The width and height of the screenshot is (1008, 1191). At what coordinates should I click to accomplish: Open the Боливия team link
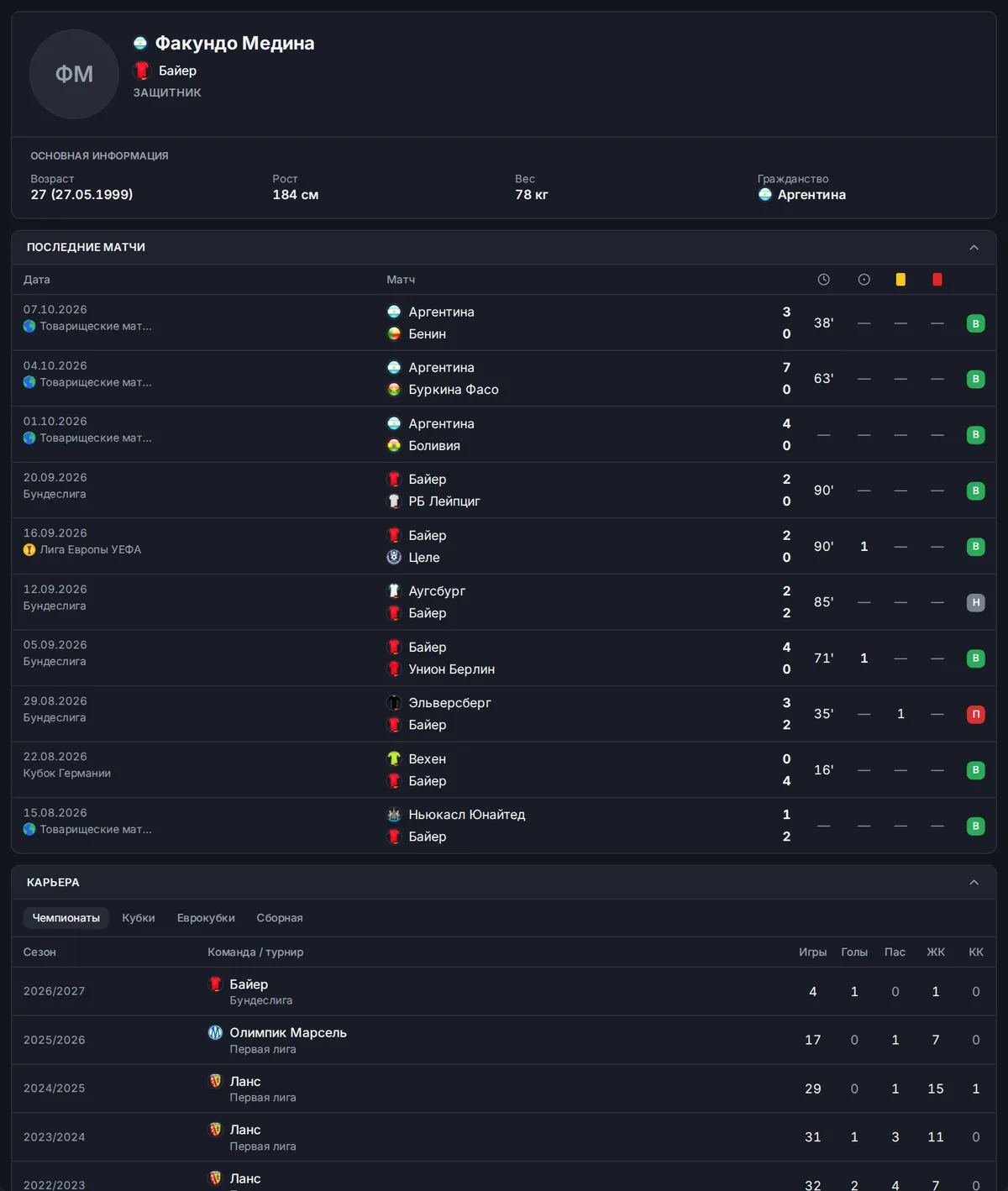pyautogui.click(x=434, y=446)
